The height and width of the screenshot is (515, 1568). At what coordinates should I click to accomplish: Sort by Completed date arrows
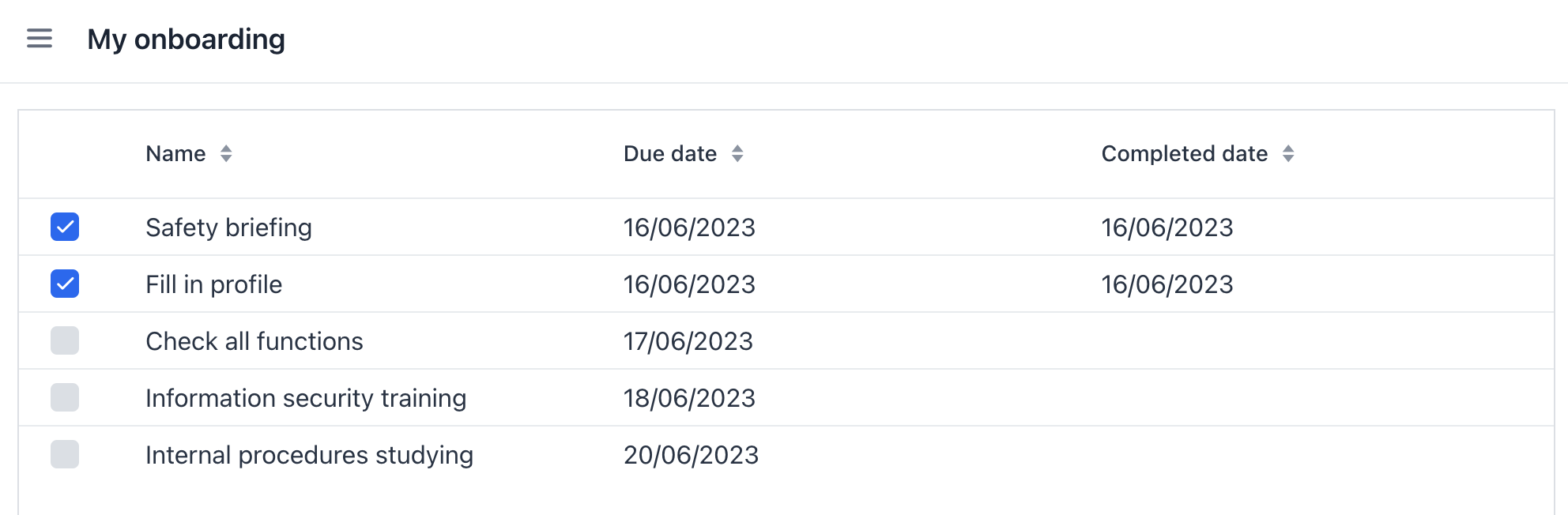pyautogui.click(x=1288, y=154)
